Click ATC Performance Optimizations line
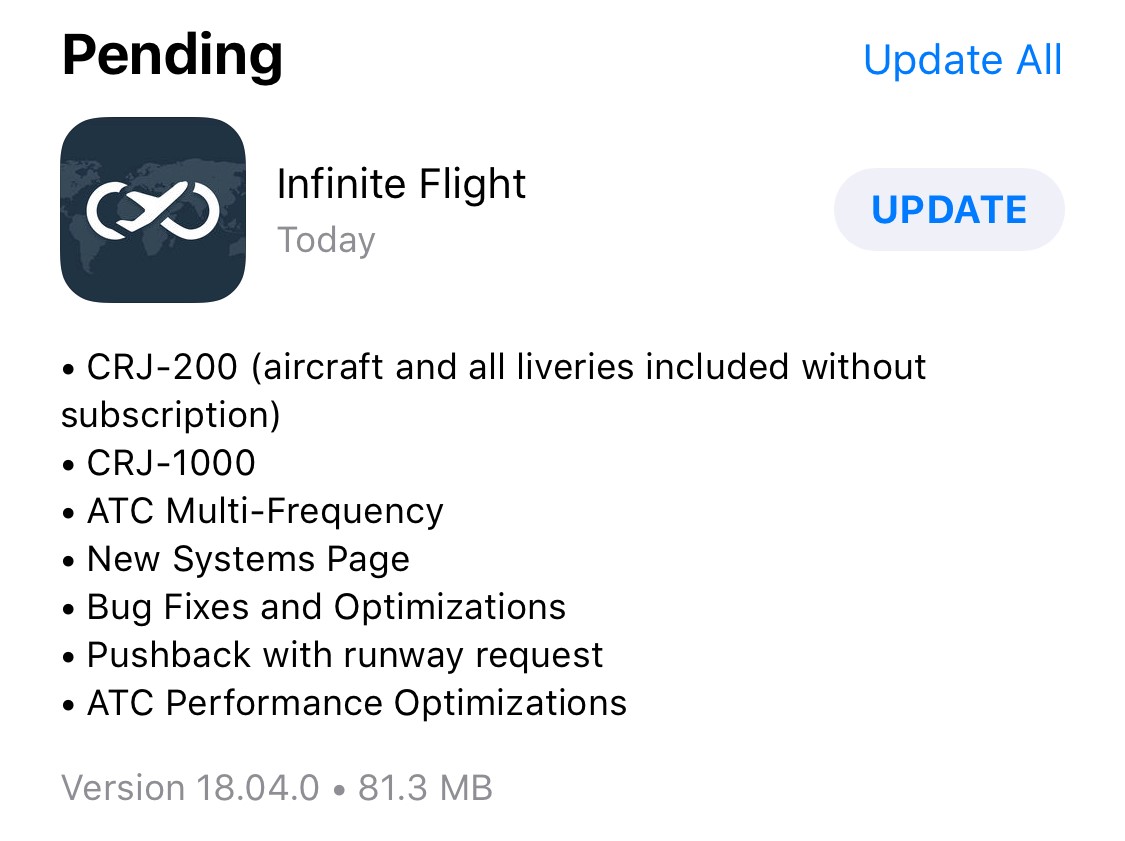Image resolution: width=1125 pixels, height=841 pixels. pos(357,703)
